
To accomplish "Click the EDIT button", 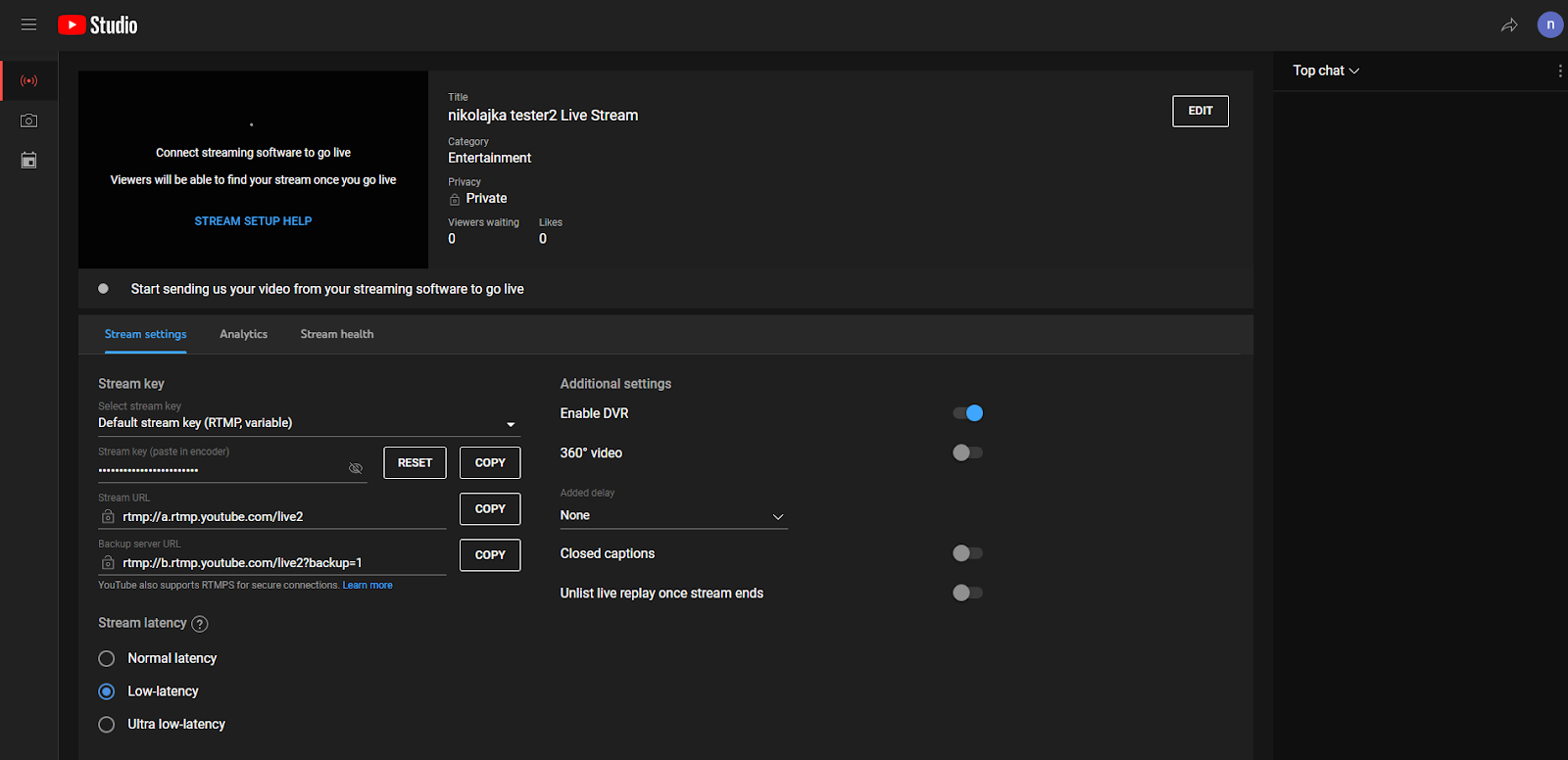I will 1200,111.
